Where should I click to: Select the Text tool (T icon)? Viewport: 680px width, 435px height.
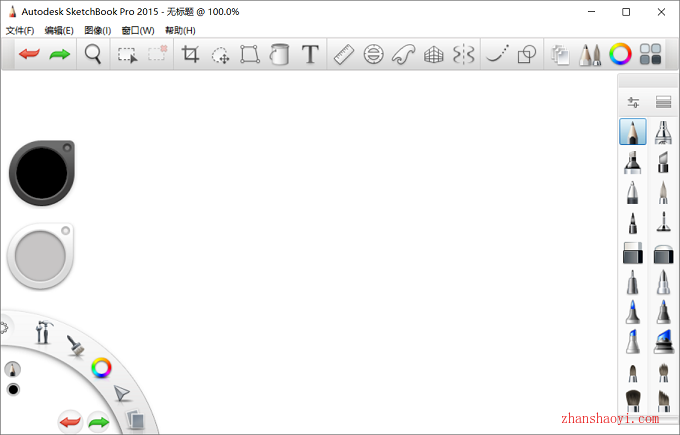(310, 54)
